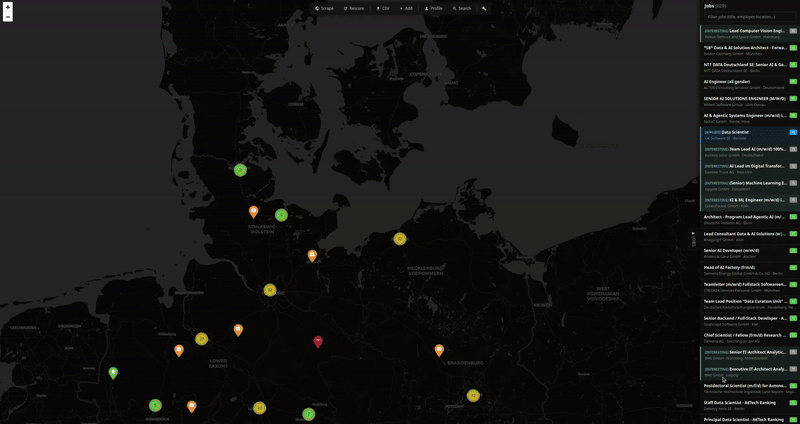Open AI Lead im Digital Transformation job
The width and height of the screenshot is (800, 424).
pyautogui.click(x=749, y=168)
